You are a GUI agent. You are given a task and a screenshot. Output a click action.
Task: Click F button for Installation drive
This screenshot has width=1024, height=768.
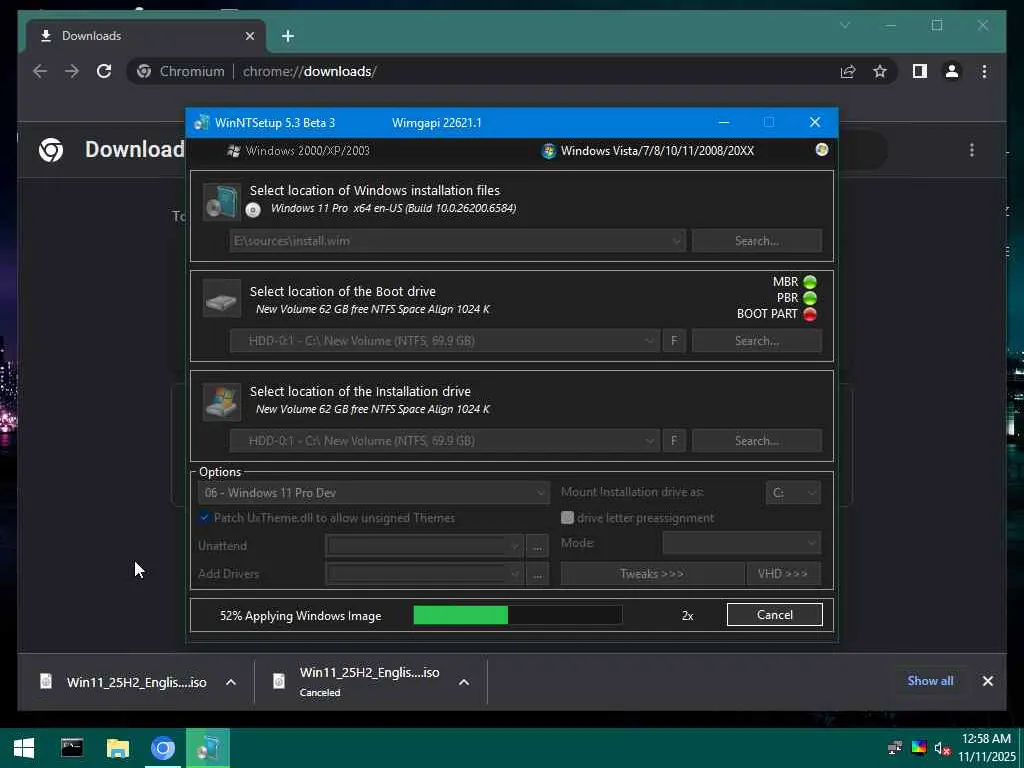(674, 441)
